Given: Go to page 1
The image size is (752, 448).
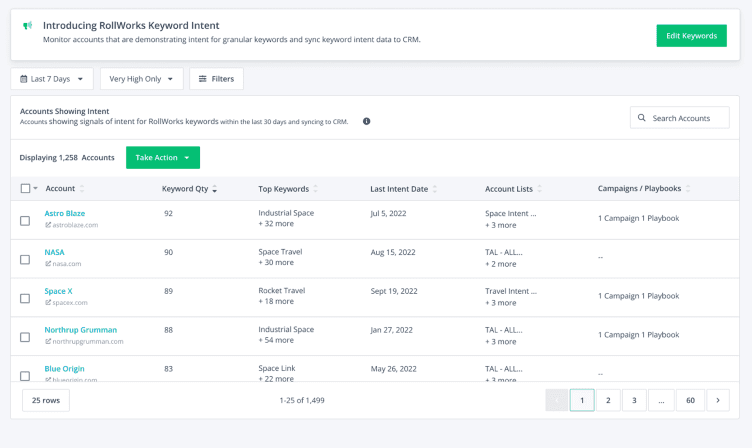Looking at the screenshot, I should (x=582, y=400).
